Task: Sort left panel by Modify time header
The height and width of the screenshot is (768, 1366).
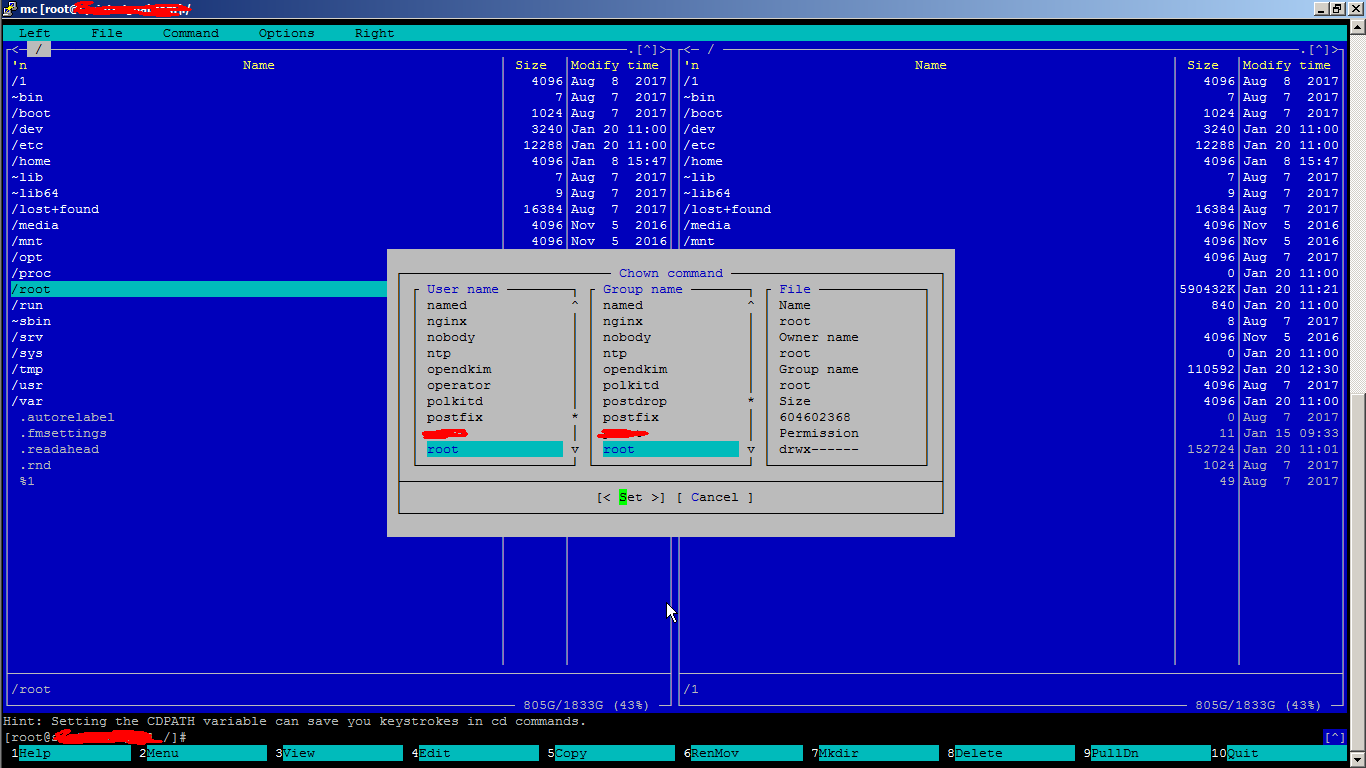Action: point(615,65)
